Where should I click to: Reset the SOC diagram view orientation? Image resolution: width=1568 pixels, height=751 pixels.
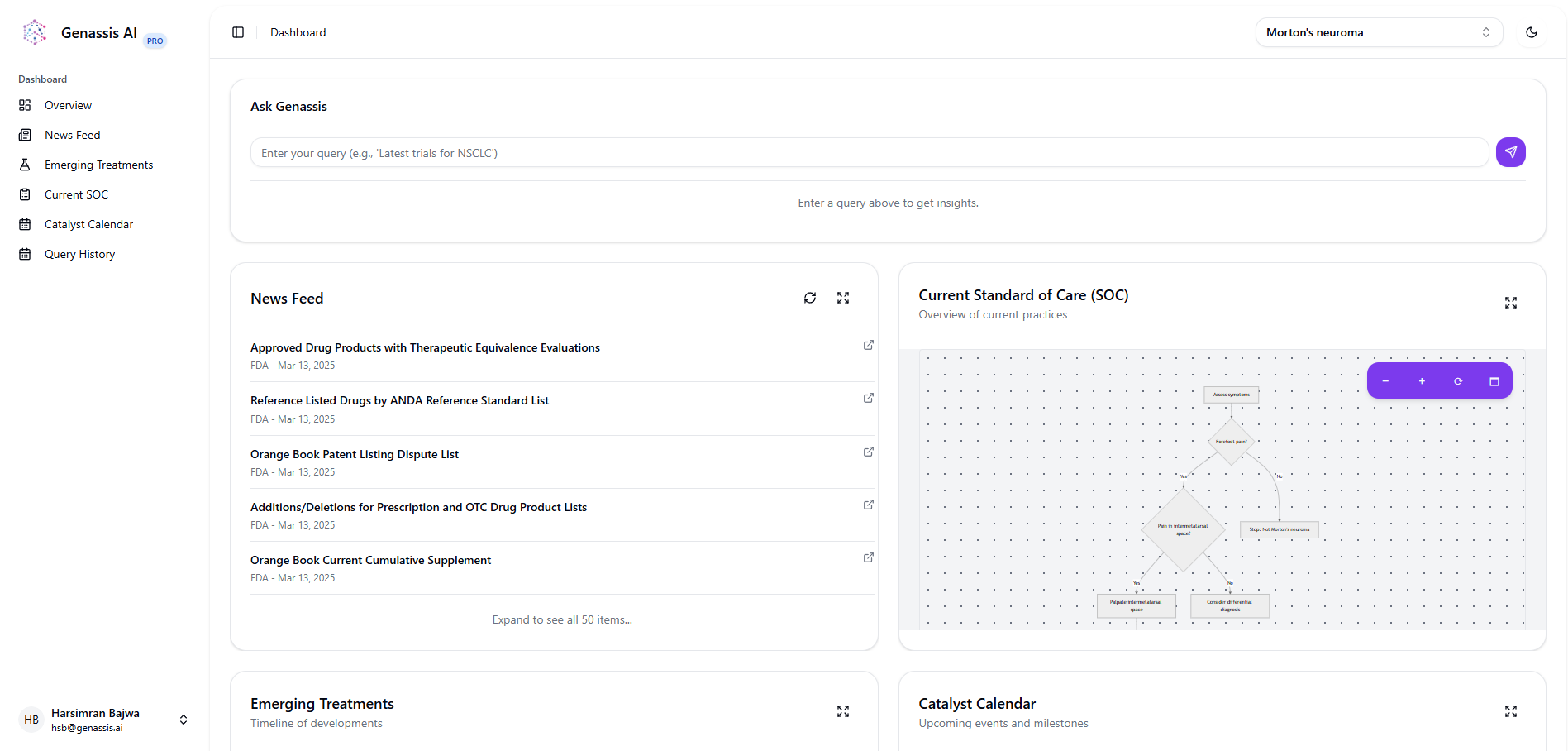(1457, 380)
